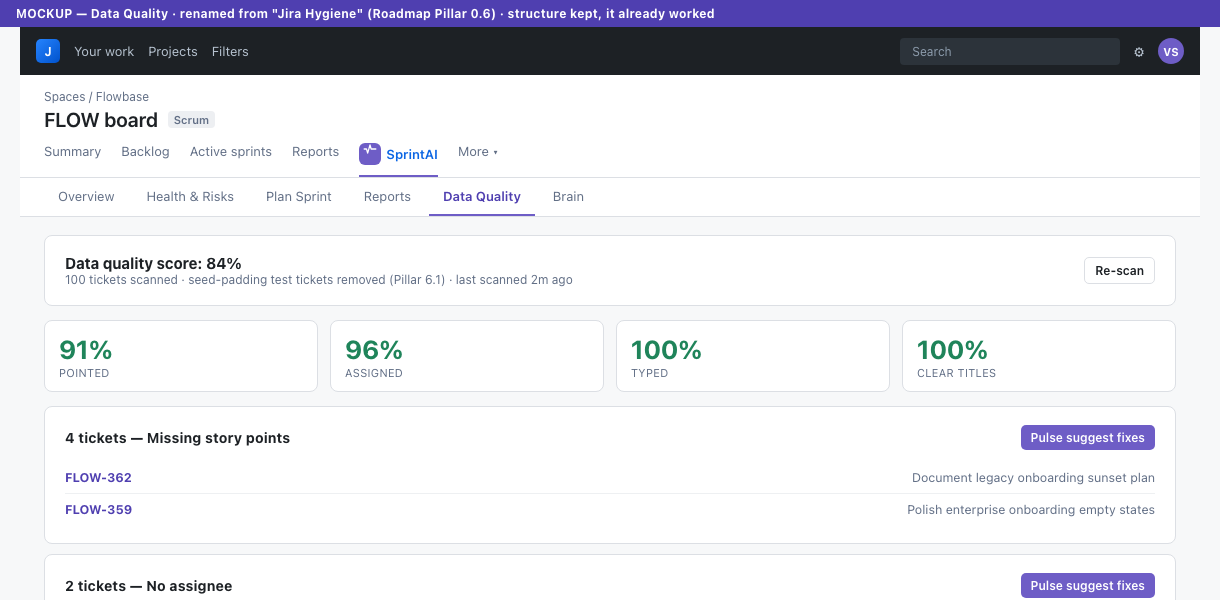Screen dimensions: 1220x600
Task: Click the 91% Pointed score card
Action: (x=181, y=356)
